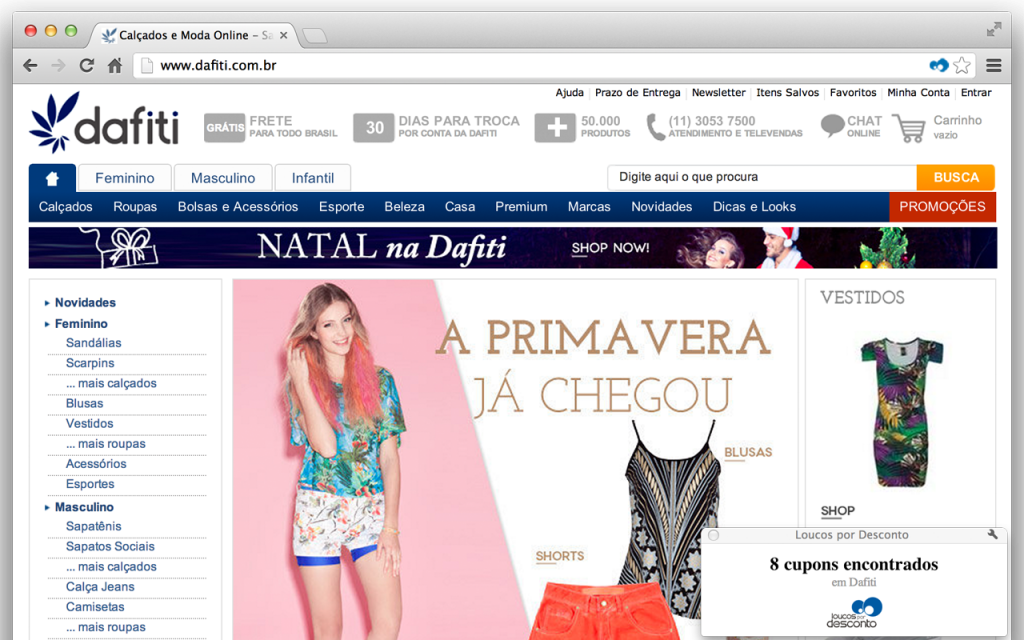Expand the Novidades sidebar section
Image resolution: width=1024 pixels, height=640 pixels.
pos(85,303)
